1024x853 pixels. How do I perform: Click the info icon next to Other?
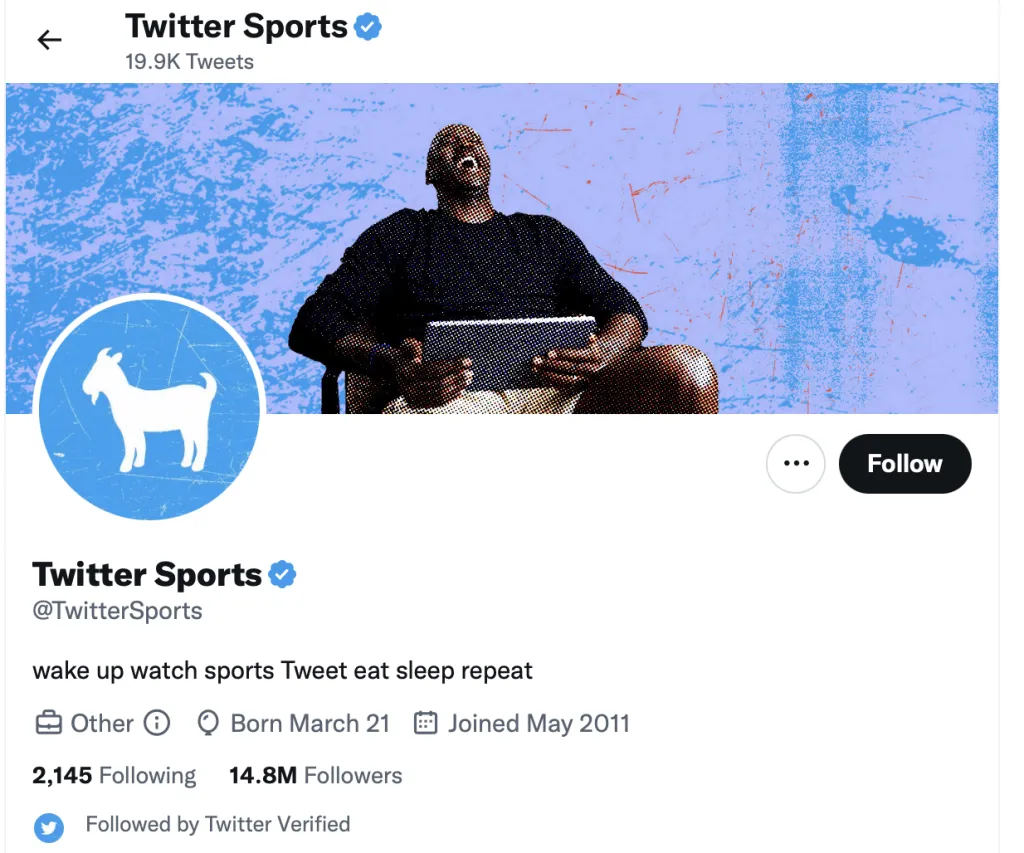(157, 723)
